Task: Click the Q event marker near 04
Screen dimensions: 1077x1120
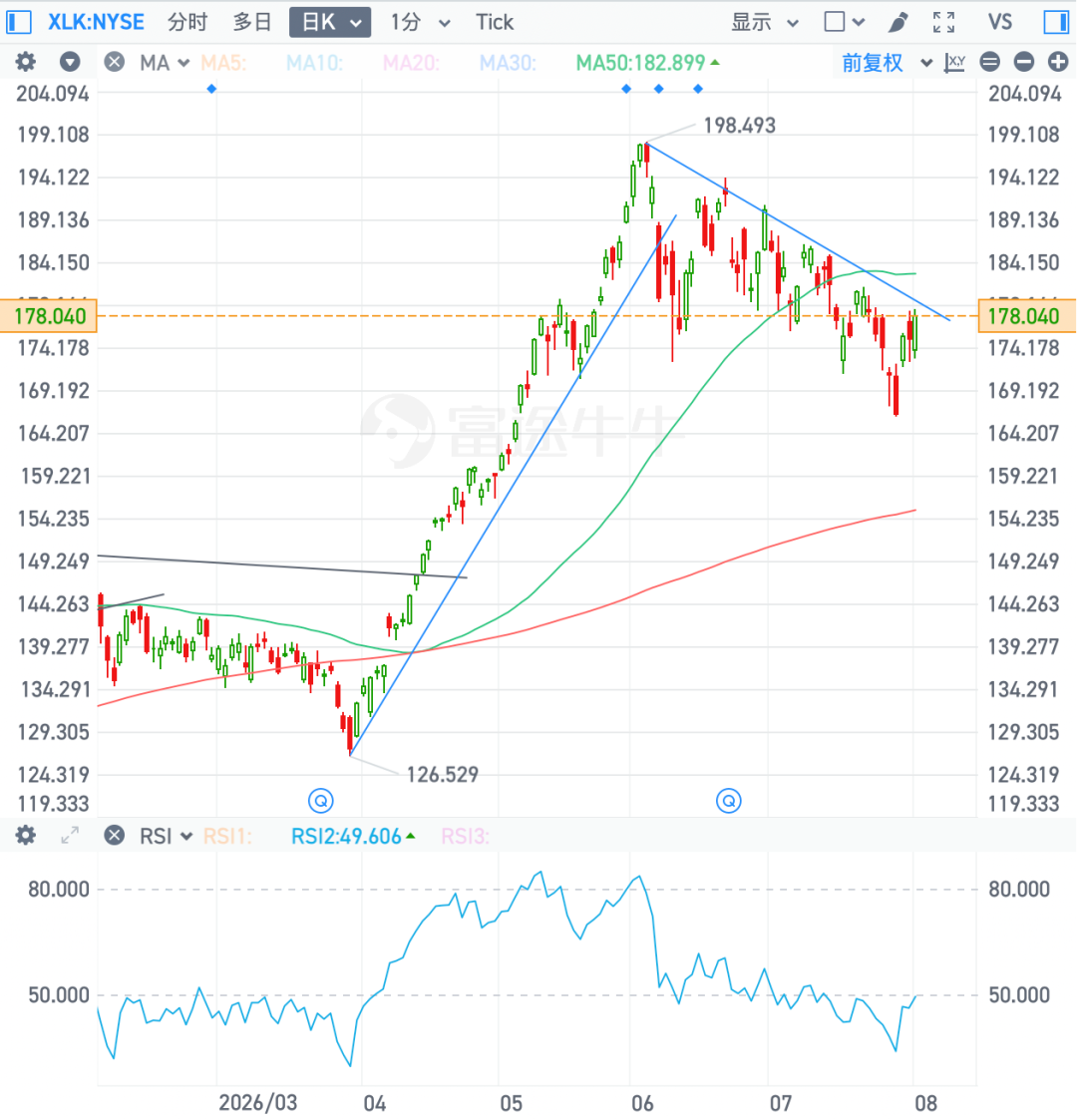Action: click(x=321, y=801)
